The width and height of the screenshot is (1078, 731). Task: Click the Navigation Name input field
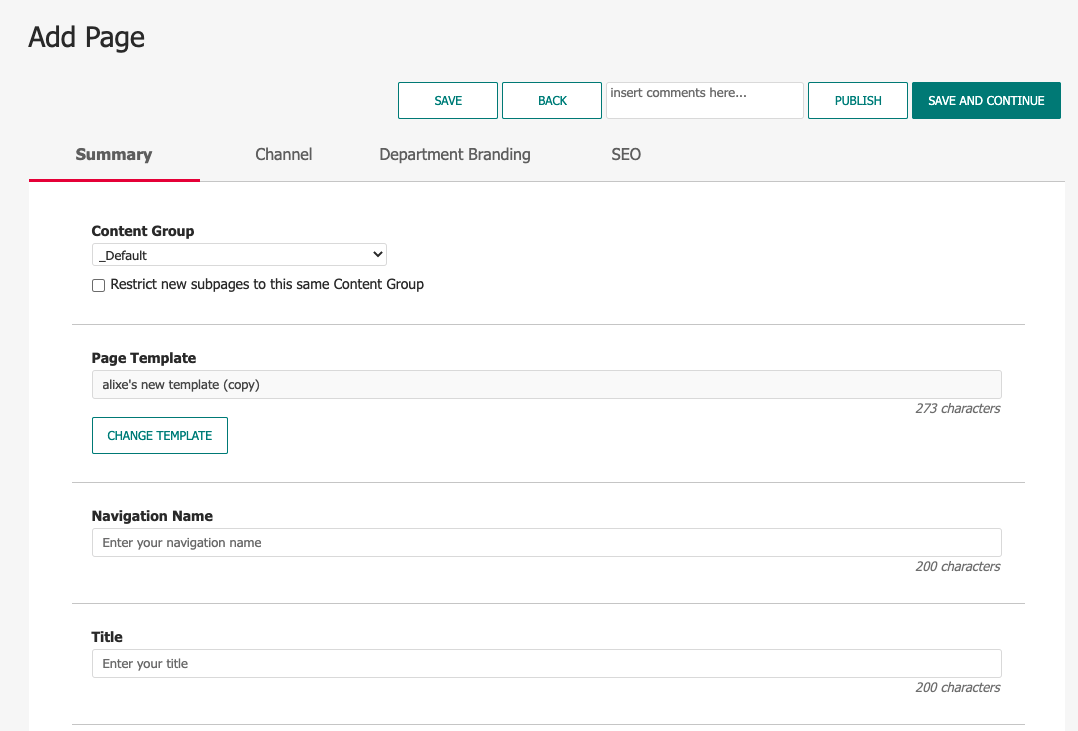[x=546, y=542]
